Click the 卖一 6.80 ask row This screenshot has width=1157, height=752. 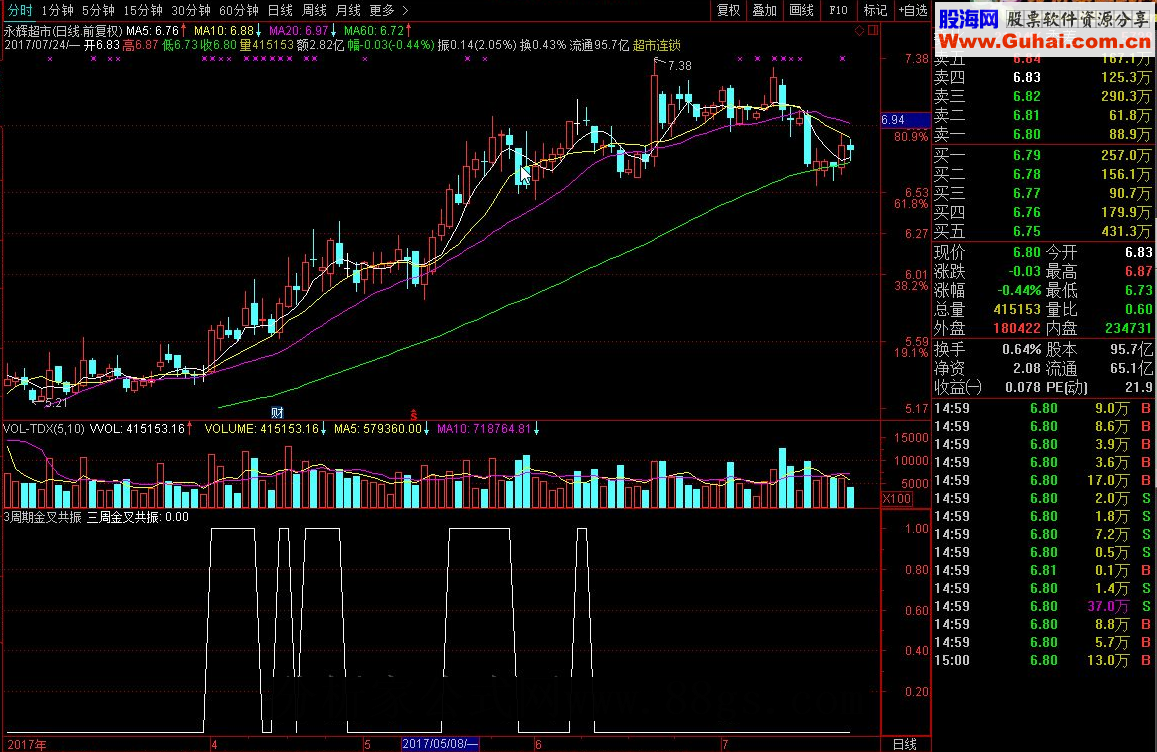(x=1043, y=135)
